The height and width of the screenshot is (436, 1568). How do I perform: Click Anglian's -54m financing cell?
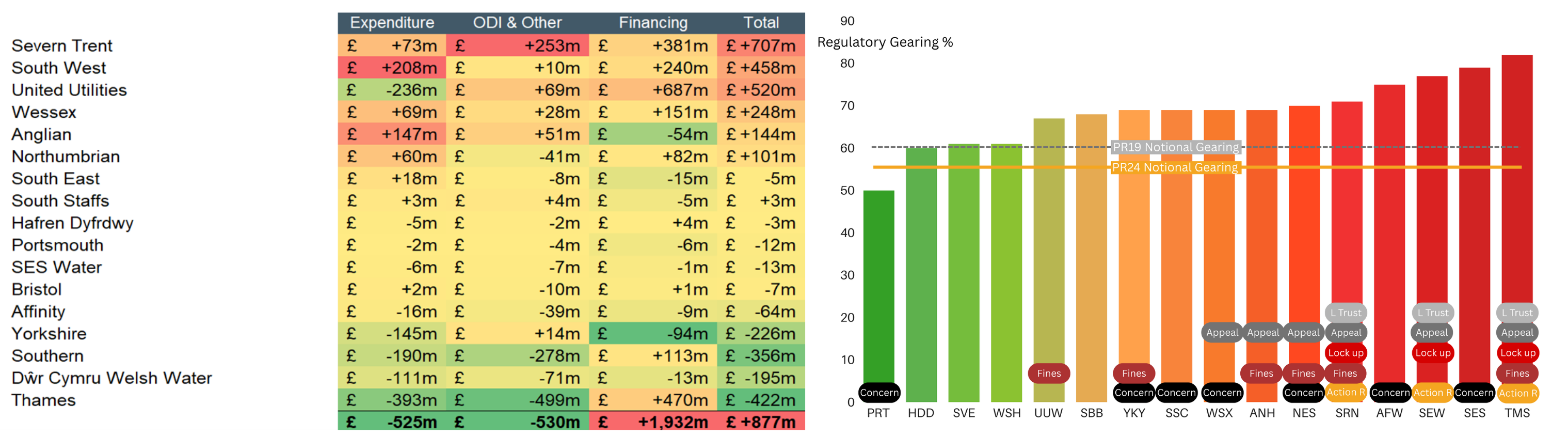pos(653,134)
